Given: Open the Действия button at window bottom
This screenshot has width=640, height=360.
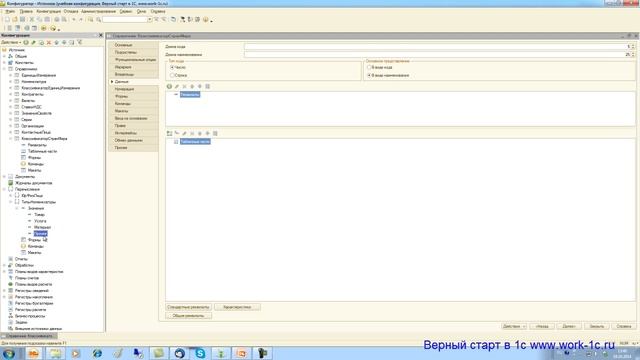Looking at the screenshot, I should (514, 327).
